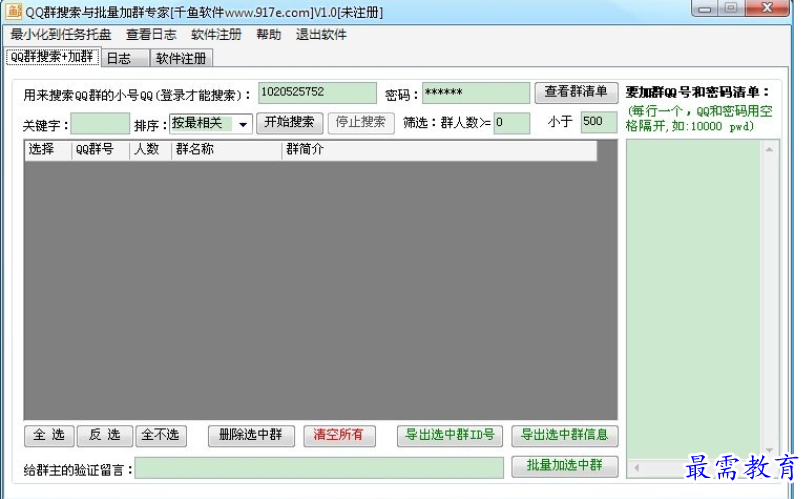The height and width of the screenshot is (499, 807).
Task: Click the QQ number field showing 1020525752
Action: tap(317, 93)
